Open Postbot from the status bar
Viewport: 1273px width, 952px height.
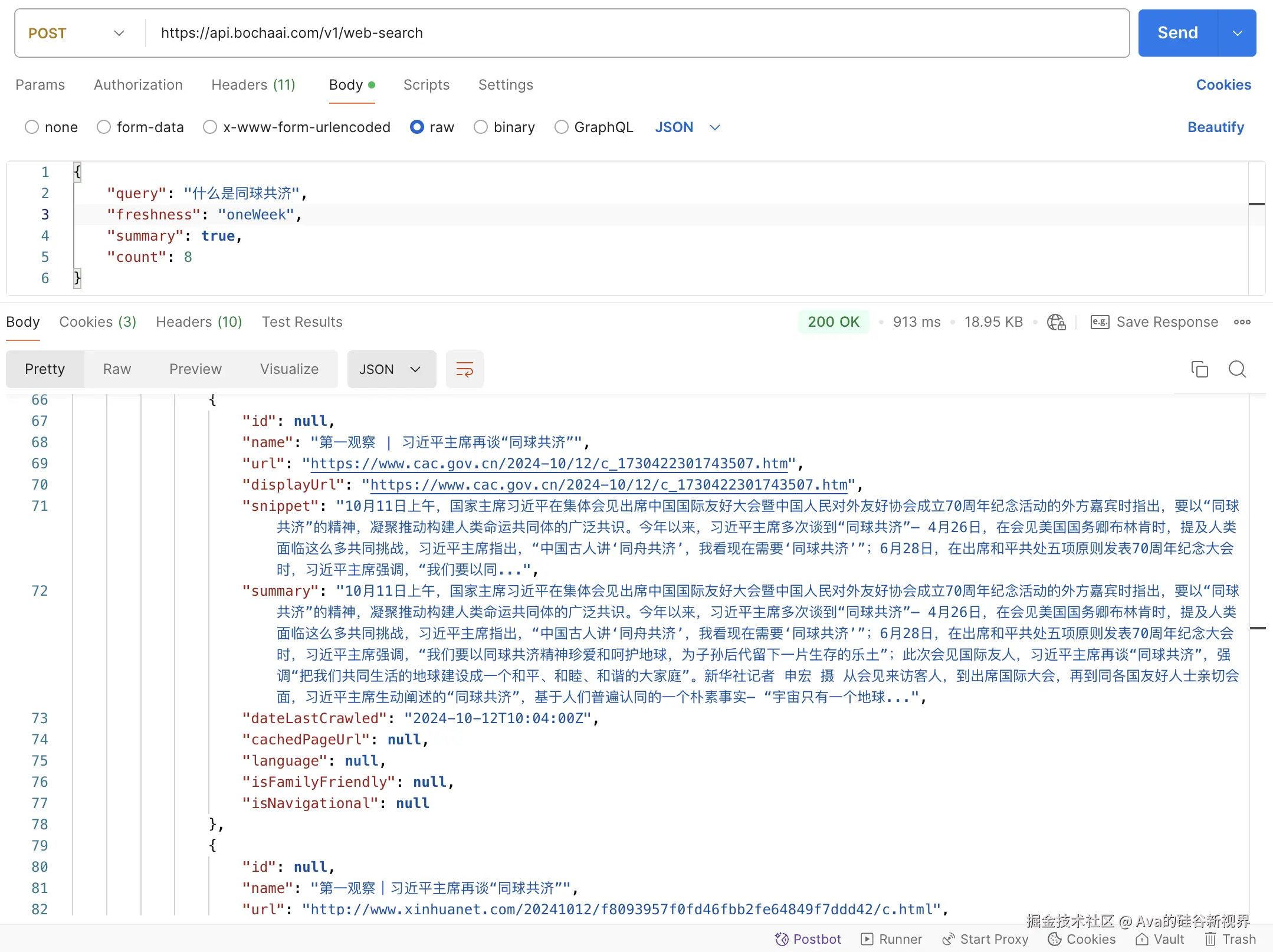[x=808, y=939]
